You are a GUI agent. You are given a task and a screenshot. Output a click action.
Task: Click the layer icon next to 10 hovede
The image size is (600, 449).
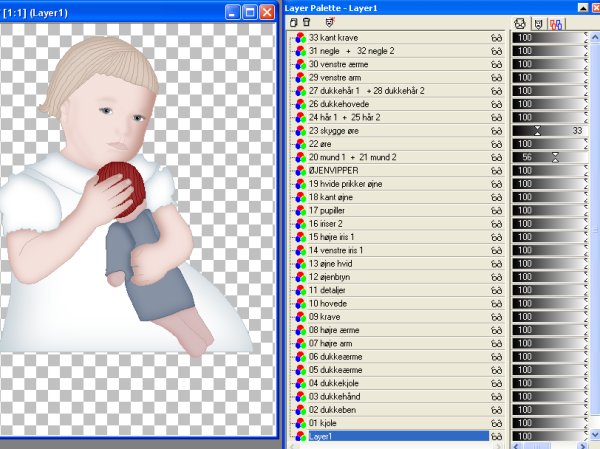(300, 303)
